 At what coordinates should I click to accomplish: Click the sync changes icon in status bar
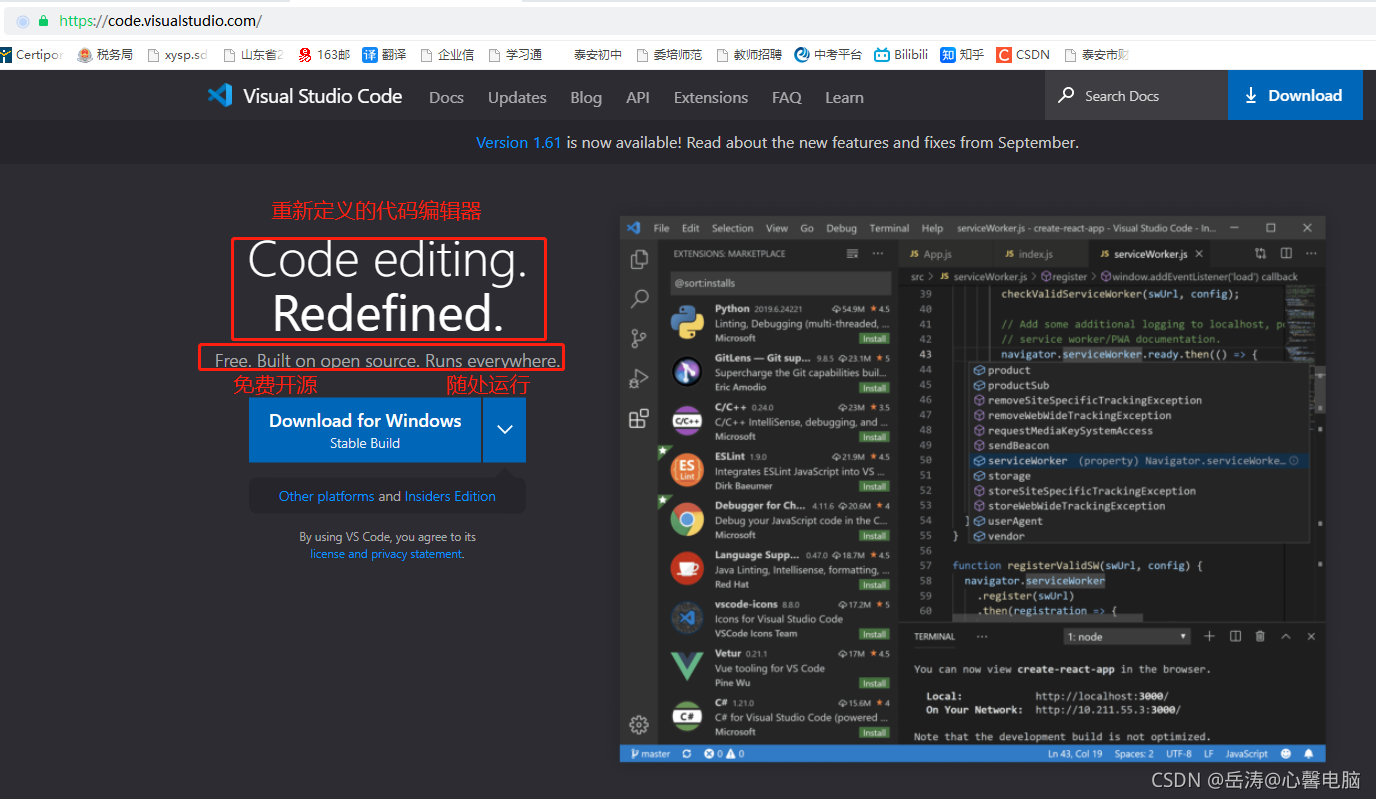pos(687,753)
